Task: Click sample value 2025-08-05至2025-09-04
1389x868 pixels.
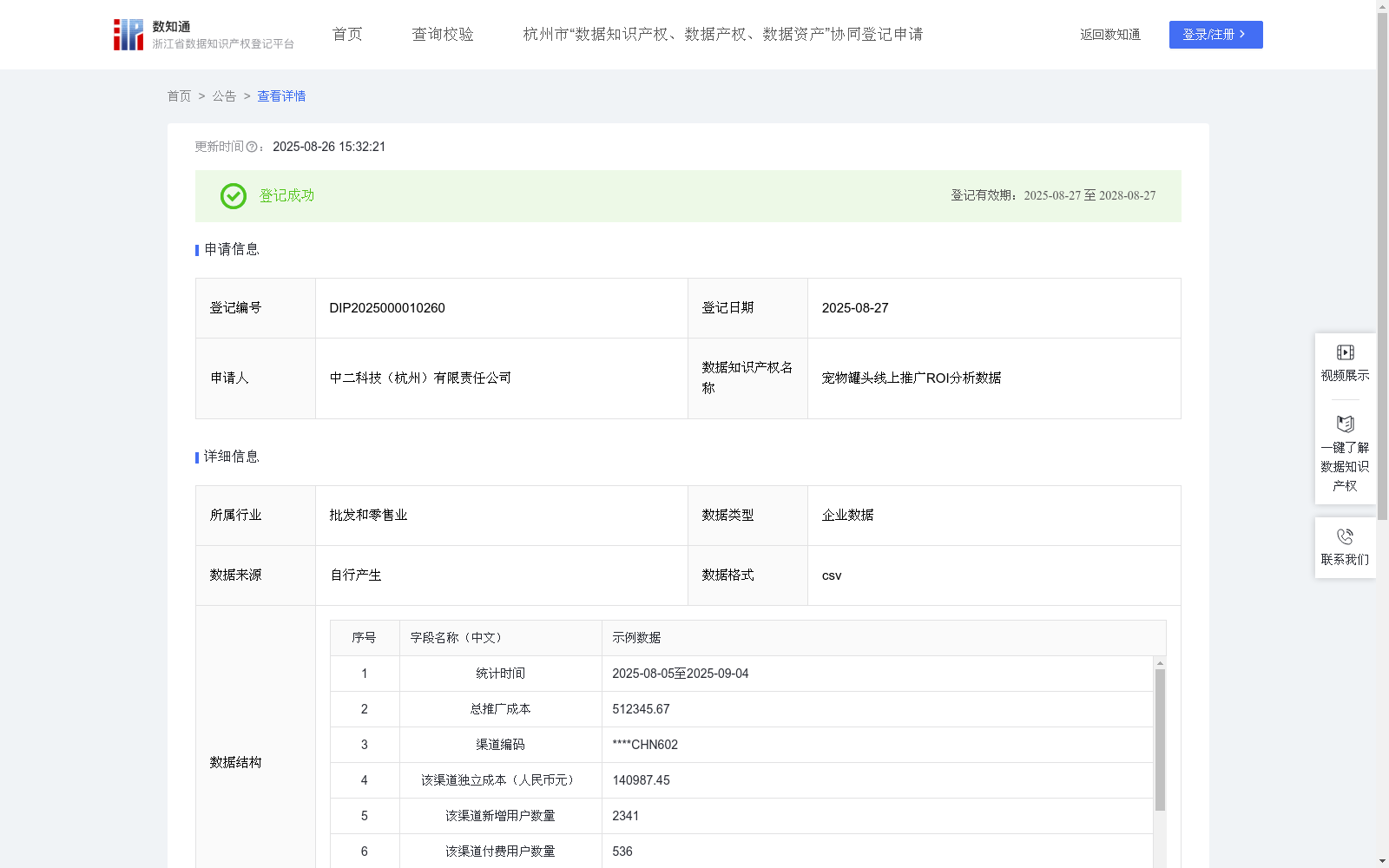Action: [680, 674]
